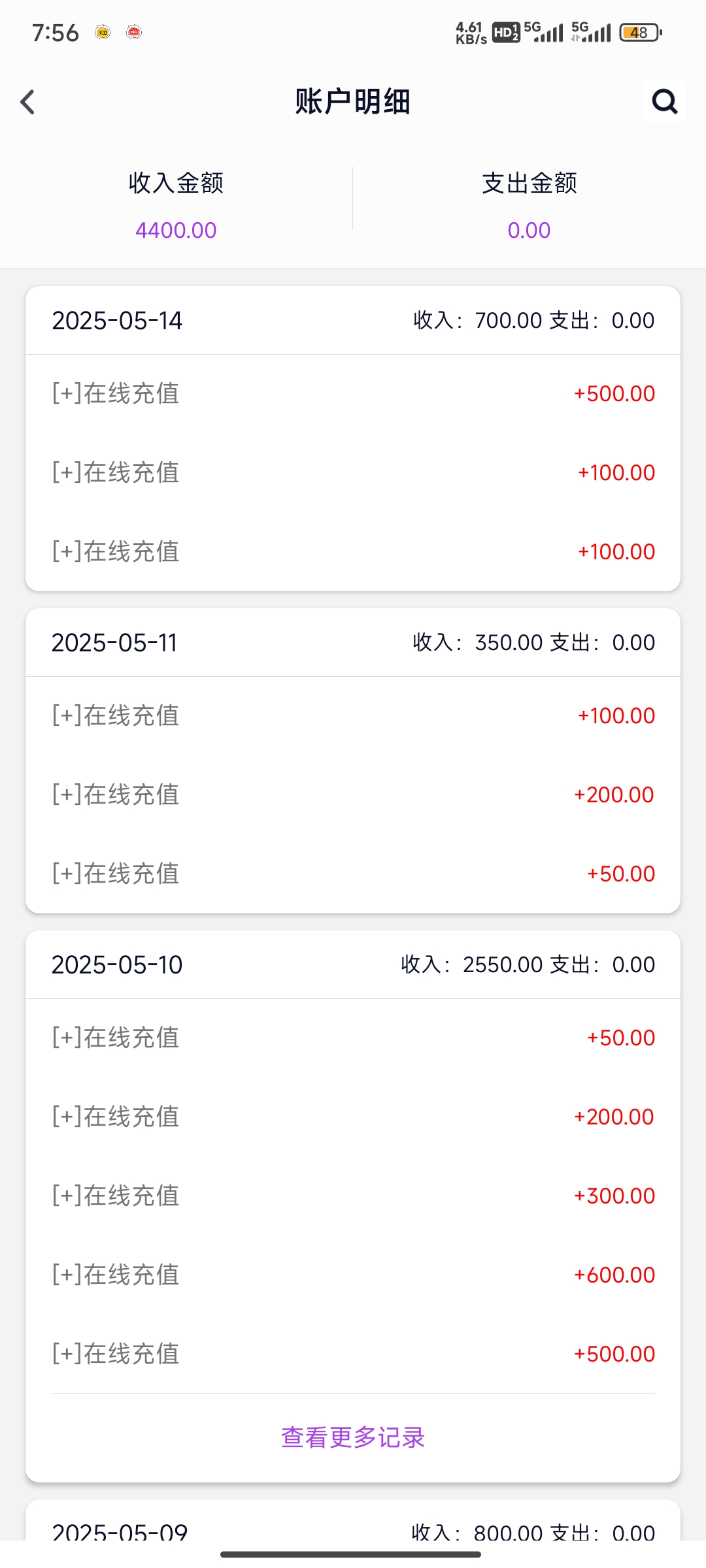The width and height of the screenshot is (706, 1568).
Task: Tap the yellow notification icon in status bar
Action: pos(103,32)
